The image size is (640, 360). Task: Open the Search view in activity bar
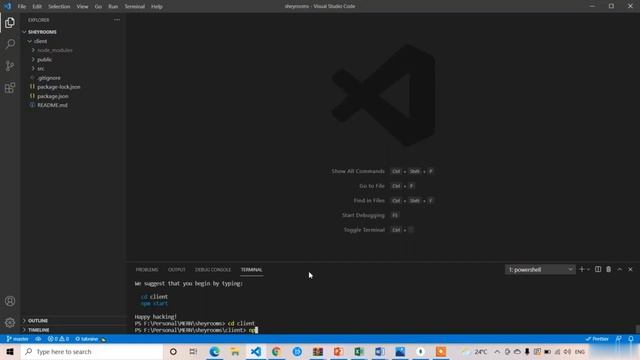click(x=10, y=44)
